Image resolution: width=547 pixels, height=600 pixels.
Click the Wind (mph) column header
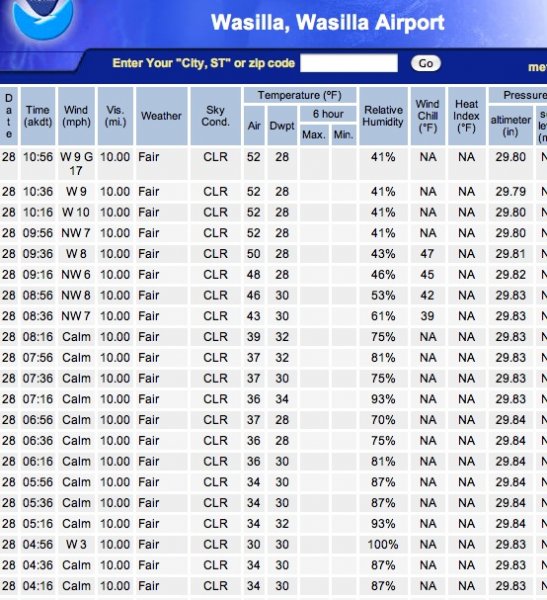(x=76, y=116)
